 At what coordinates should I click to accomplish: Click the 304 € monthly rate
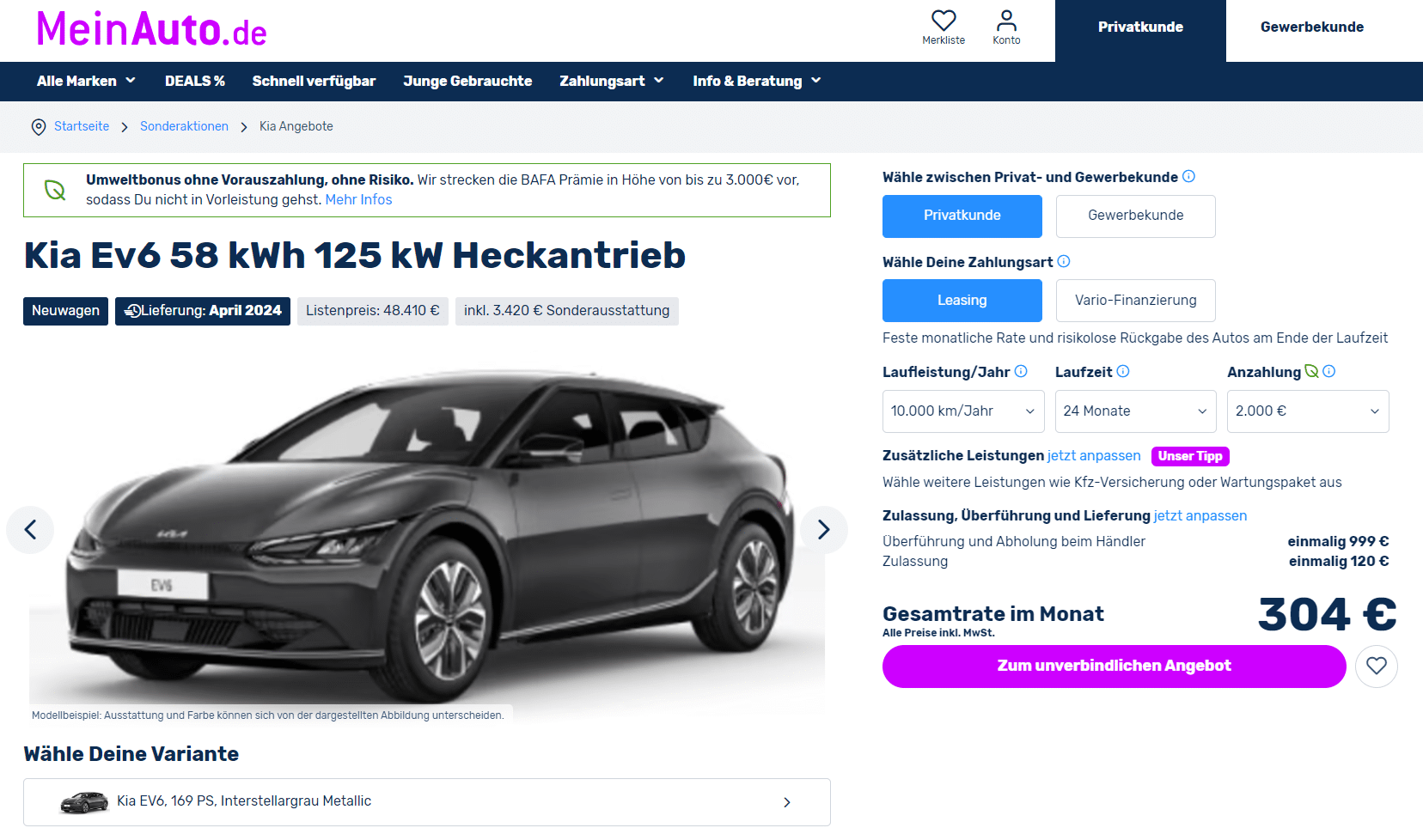click(1328, 615)
